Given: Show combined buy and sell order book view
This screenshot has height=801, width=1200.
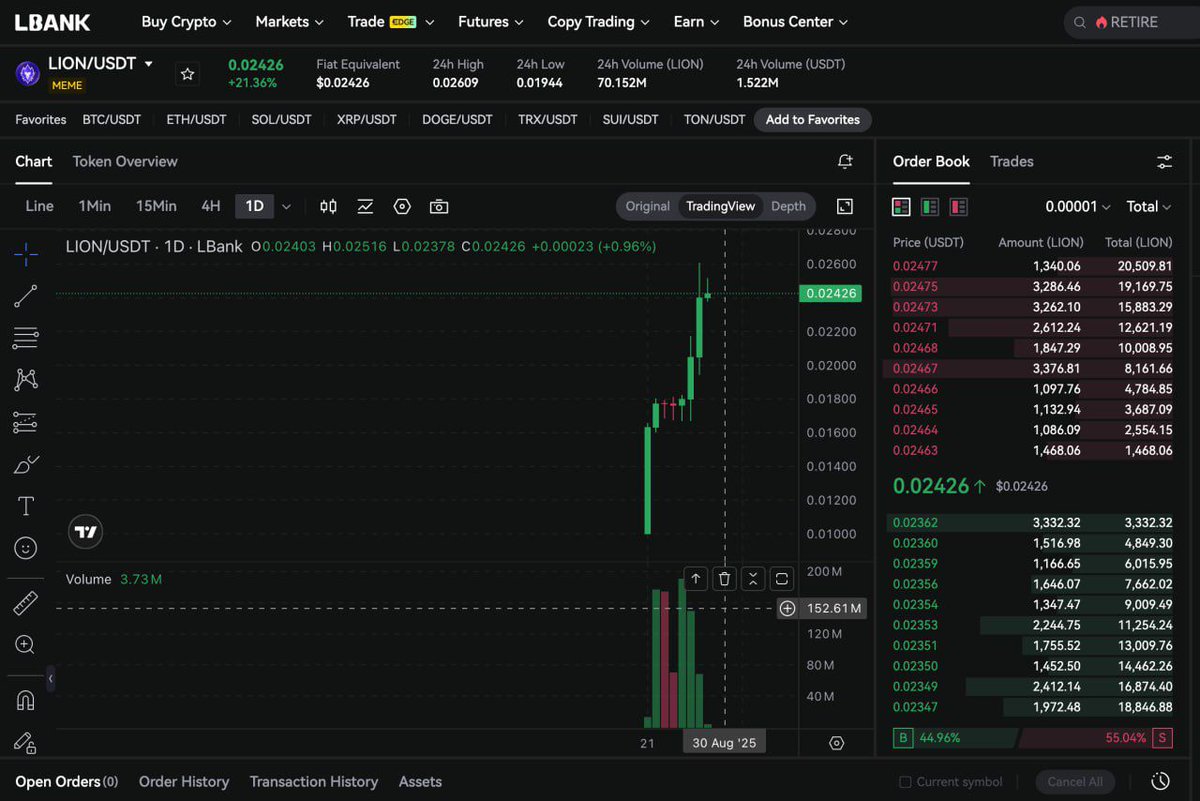Looking at the screenshot, I should (902, 207).
